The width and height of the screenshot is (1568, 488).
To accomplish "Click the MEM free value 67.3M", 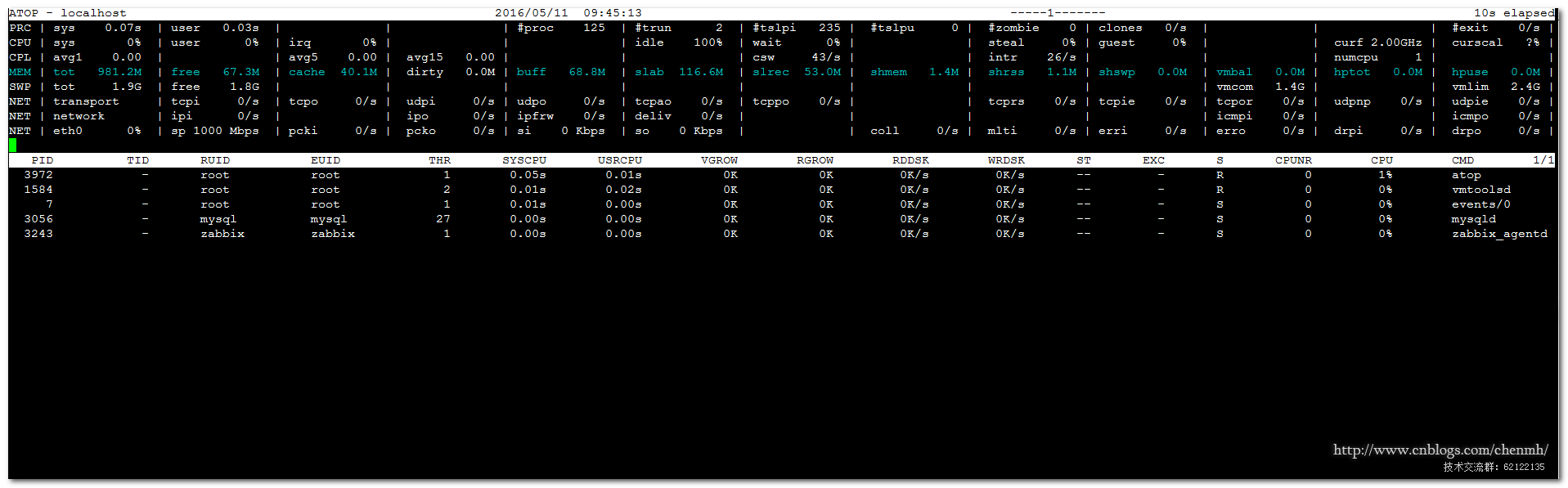I will pyautogui.click(x=241, y=72).
